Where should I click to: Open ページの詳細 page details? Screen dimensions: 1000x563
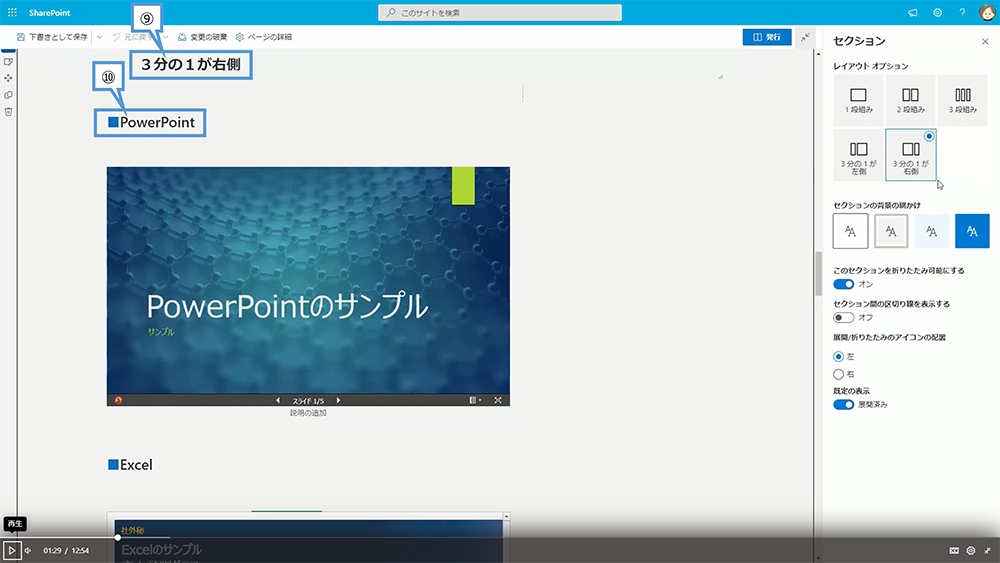click(x=263, y=37)
